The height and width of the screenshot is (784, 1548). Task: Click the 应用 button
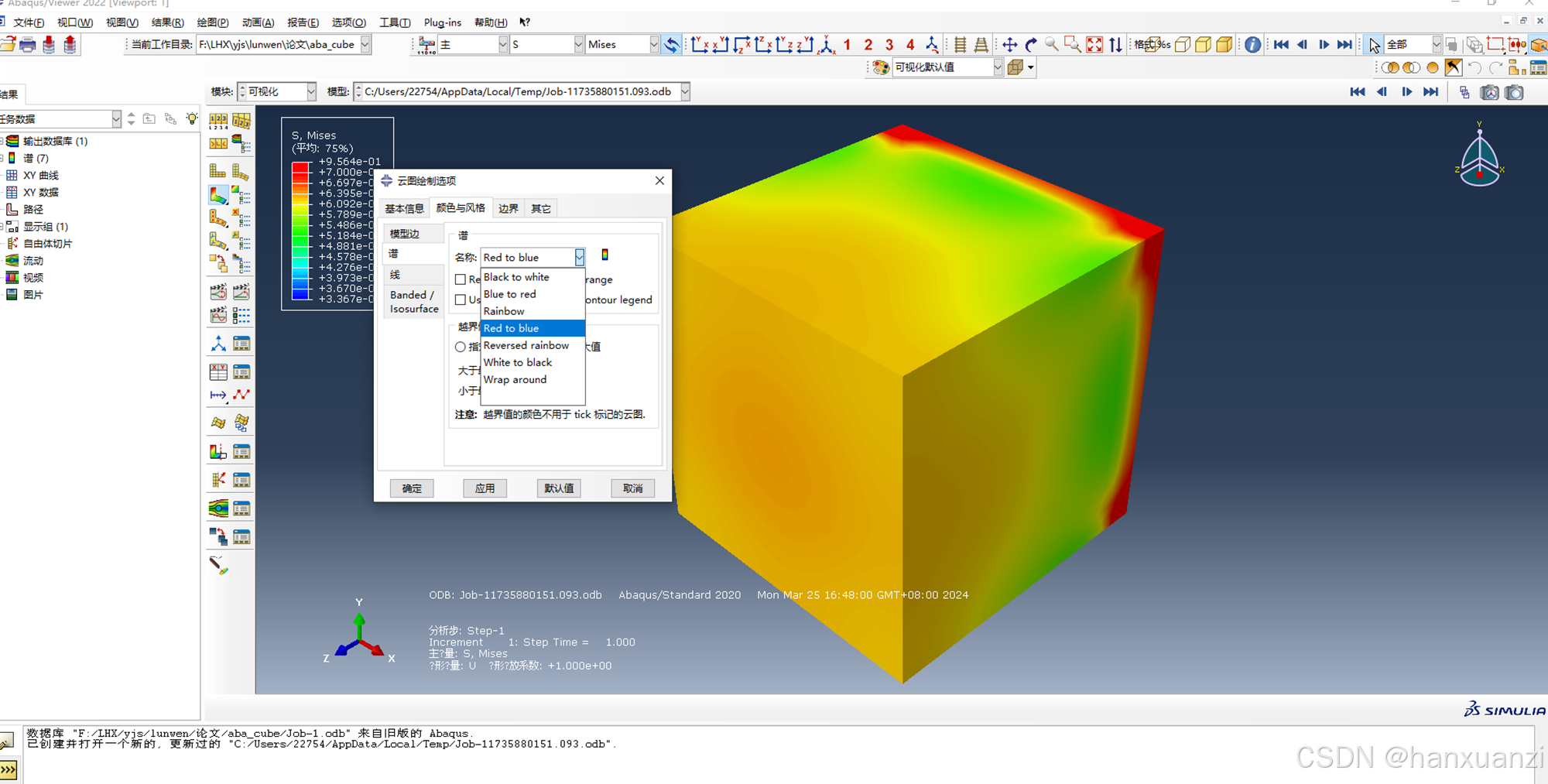485,488
